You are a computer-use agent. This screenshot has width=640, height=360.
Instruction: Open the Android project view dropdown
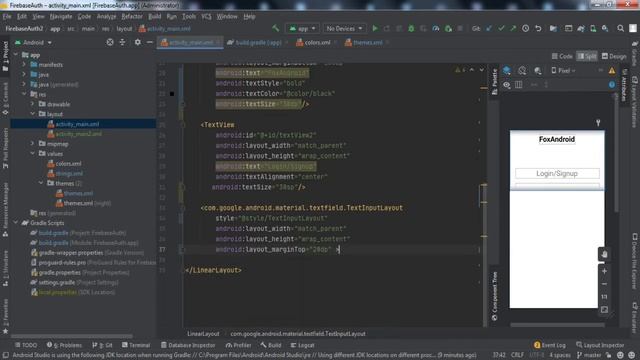coord(33,42)
